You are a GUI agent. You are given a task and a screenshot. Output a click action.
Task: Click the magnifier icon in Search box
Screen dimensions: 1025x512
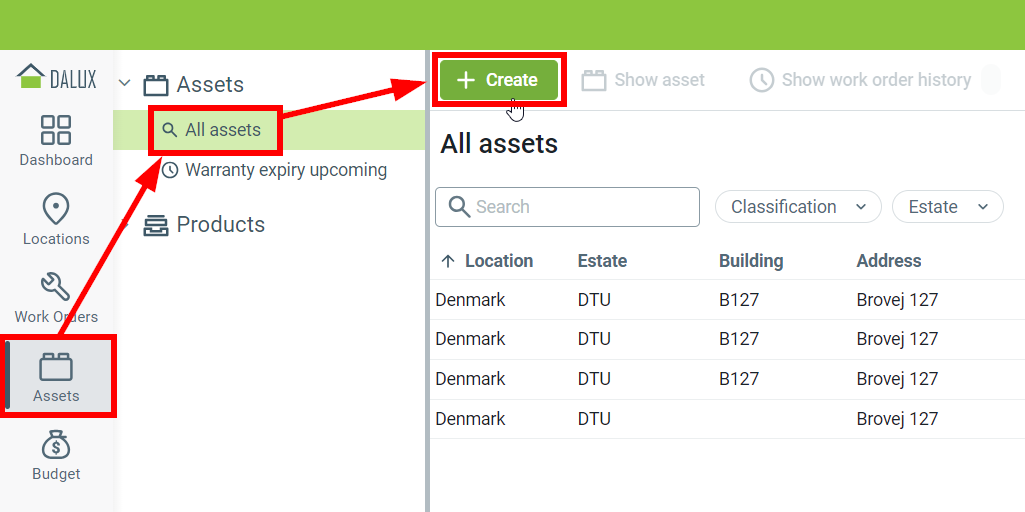(460, 207)
